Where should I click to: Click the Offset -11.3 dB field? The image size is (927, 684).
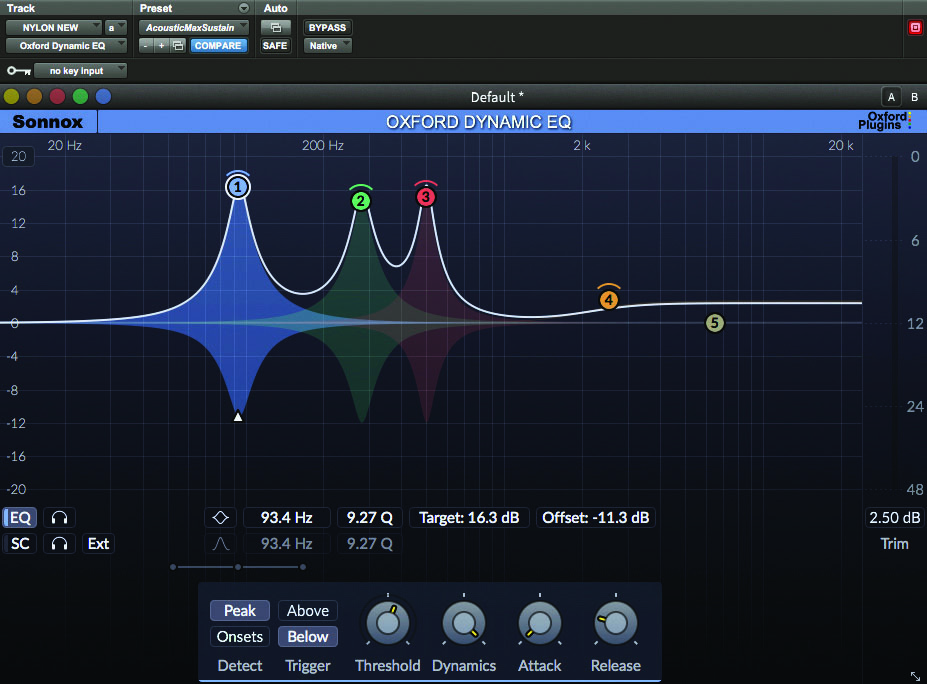click(596, 518)
